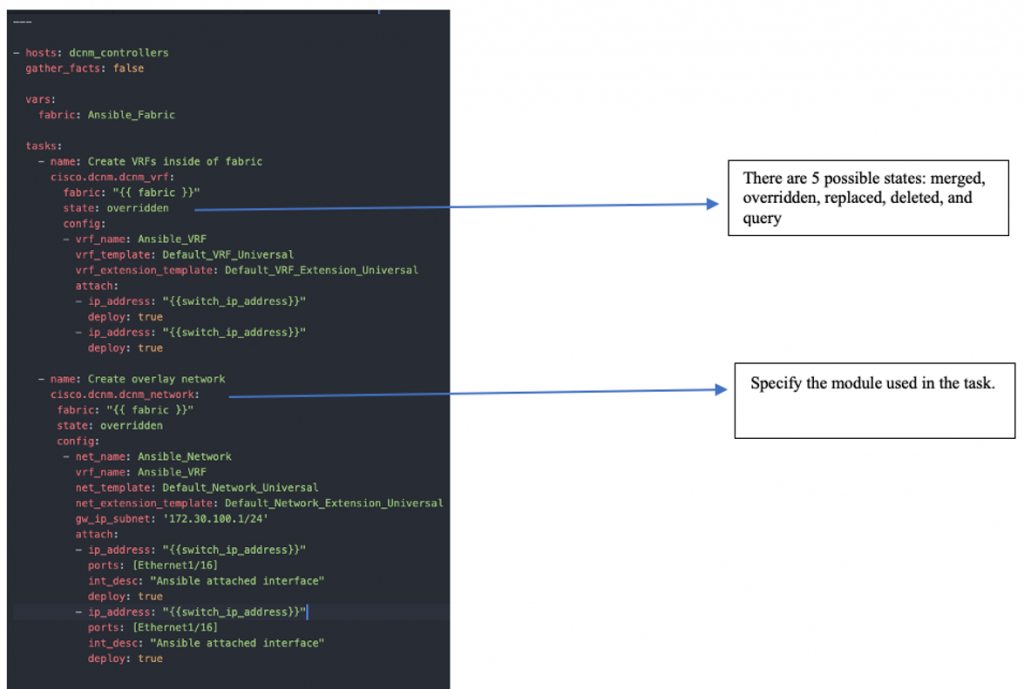Click the Default_Network_Extension_Universal value
Viewport: 1024px width, 689px height.
pos(333,503)
